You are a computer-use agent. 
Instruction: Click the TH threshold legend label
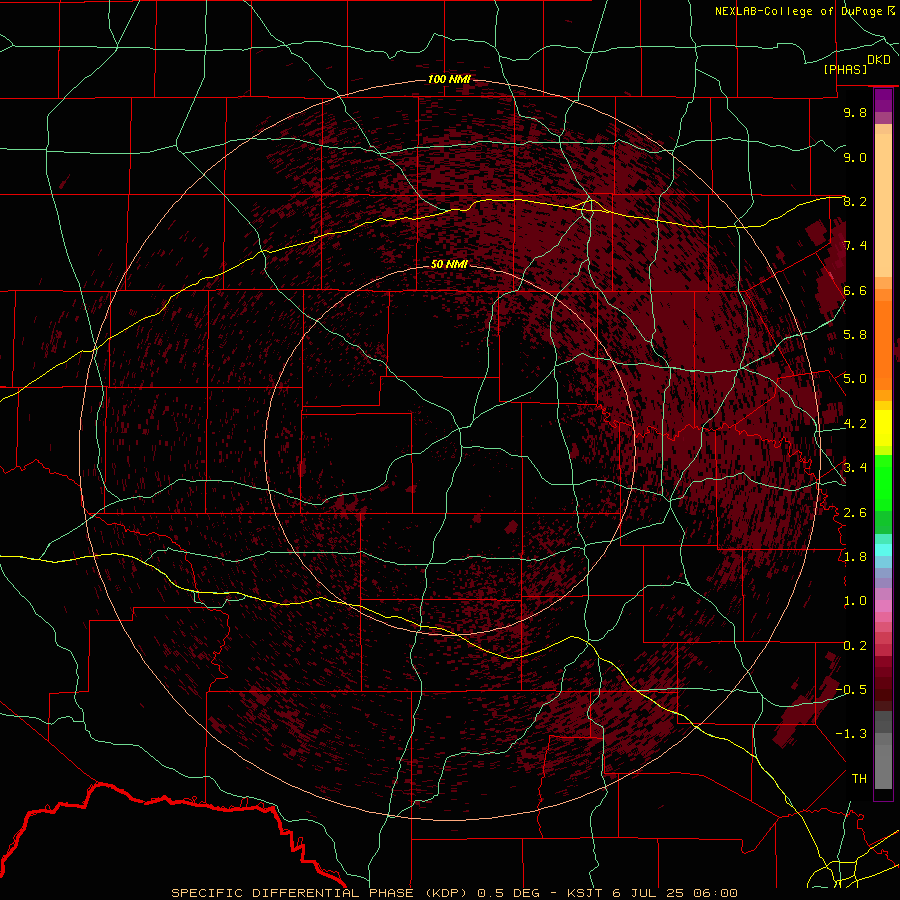tap(859, 778)
